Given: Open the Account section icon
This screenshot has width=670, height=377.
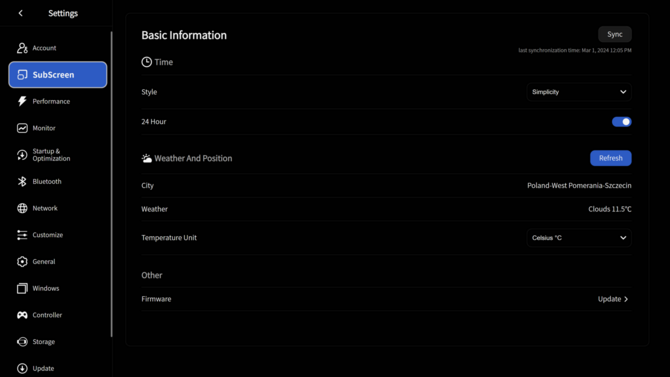Looking at the screenshot, I should pyautogui.click(x=22, y=48).
